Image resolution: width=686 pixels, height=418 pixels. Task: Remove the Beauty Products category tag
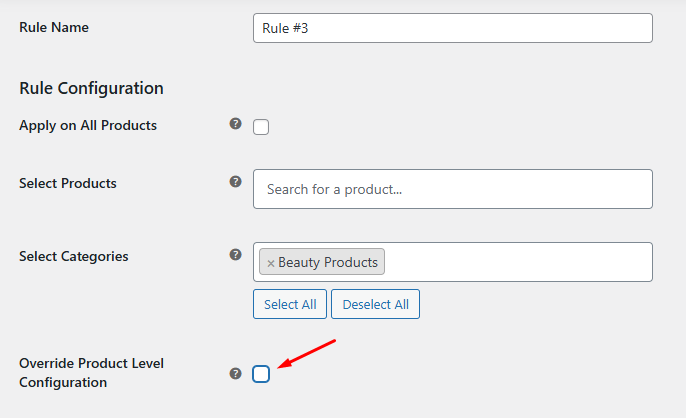tap(270, 263)
